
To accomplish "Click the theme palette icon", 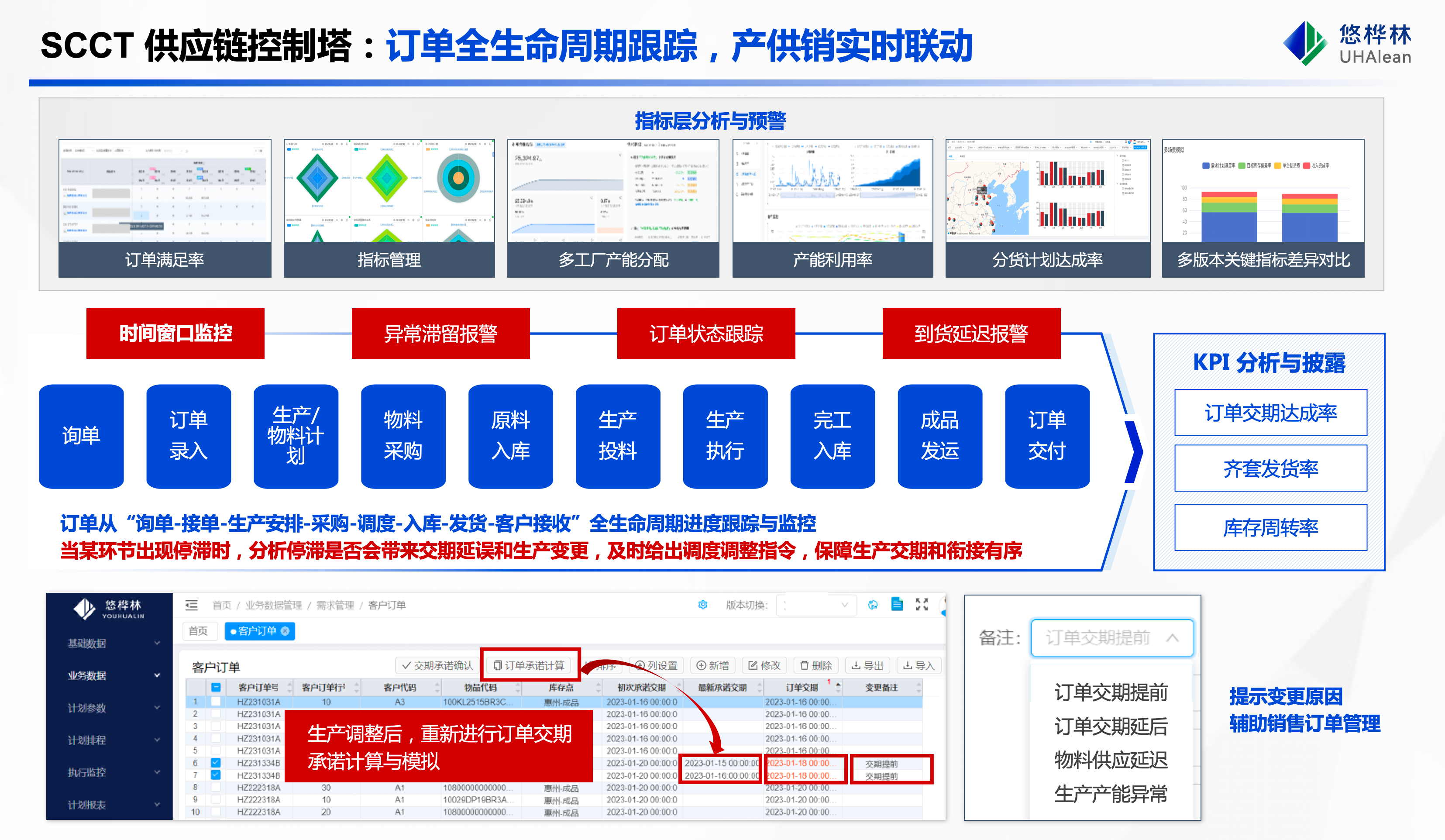I will [x=872, y=604].
